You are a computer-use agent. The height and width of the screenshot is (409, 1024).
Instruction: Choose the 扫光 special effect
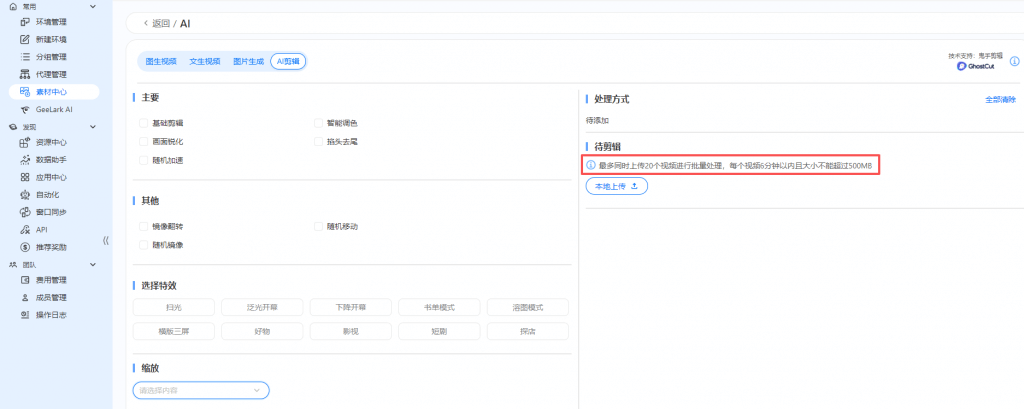(x=174, y=306)
